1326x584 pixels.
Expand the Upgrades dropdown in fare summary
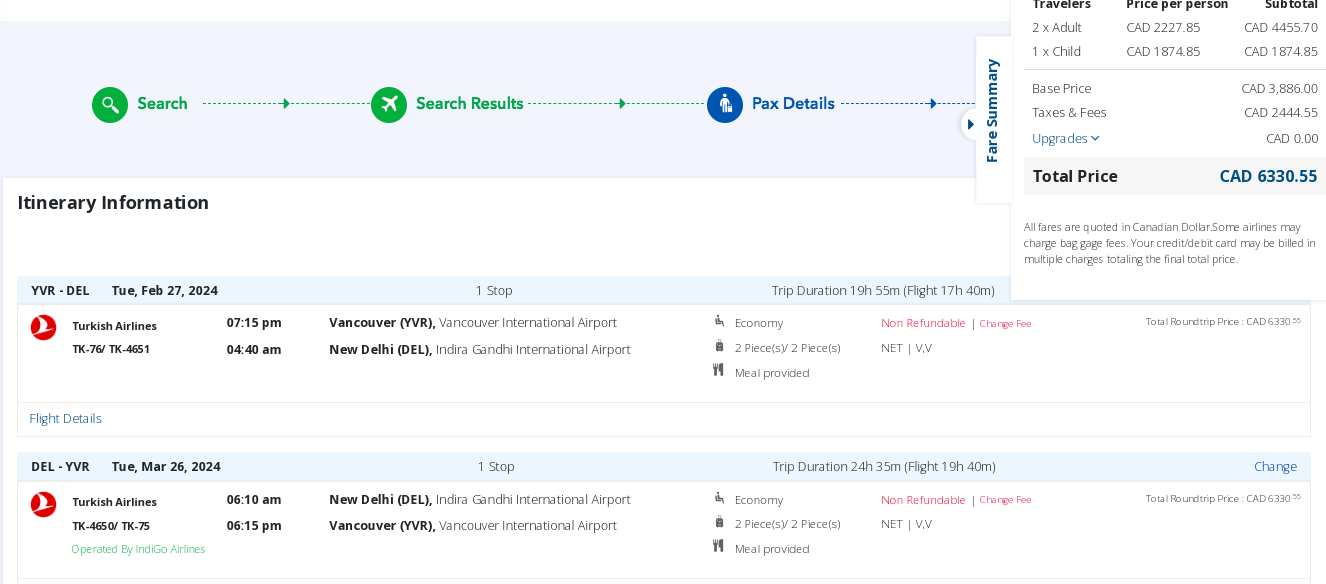1066,138
